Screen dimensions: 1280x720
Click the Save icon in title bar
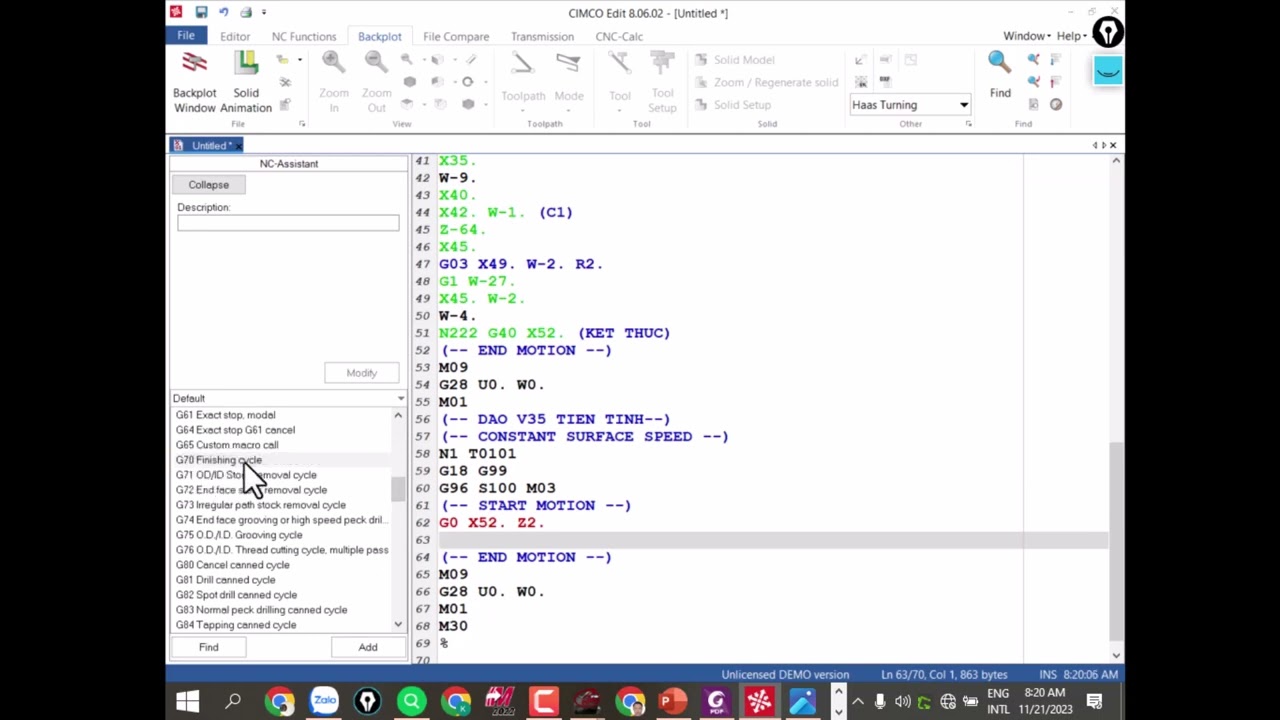(201, 12)
